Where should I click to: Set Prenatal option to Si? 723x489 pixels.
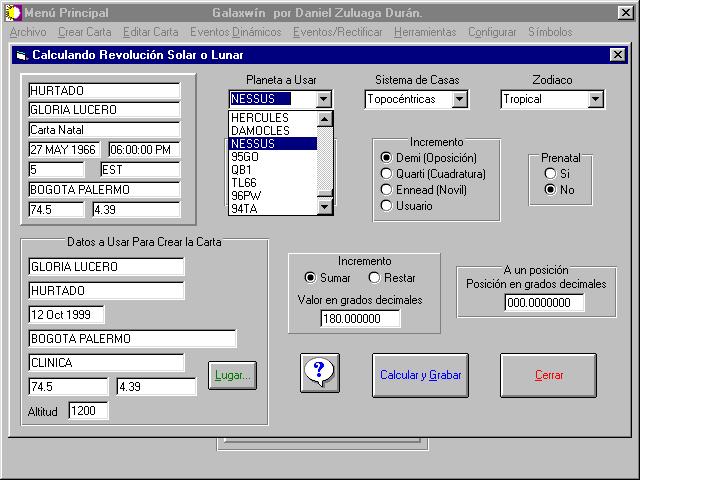[x=550, y=174]
